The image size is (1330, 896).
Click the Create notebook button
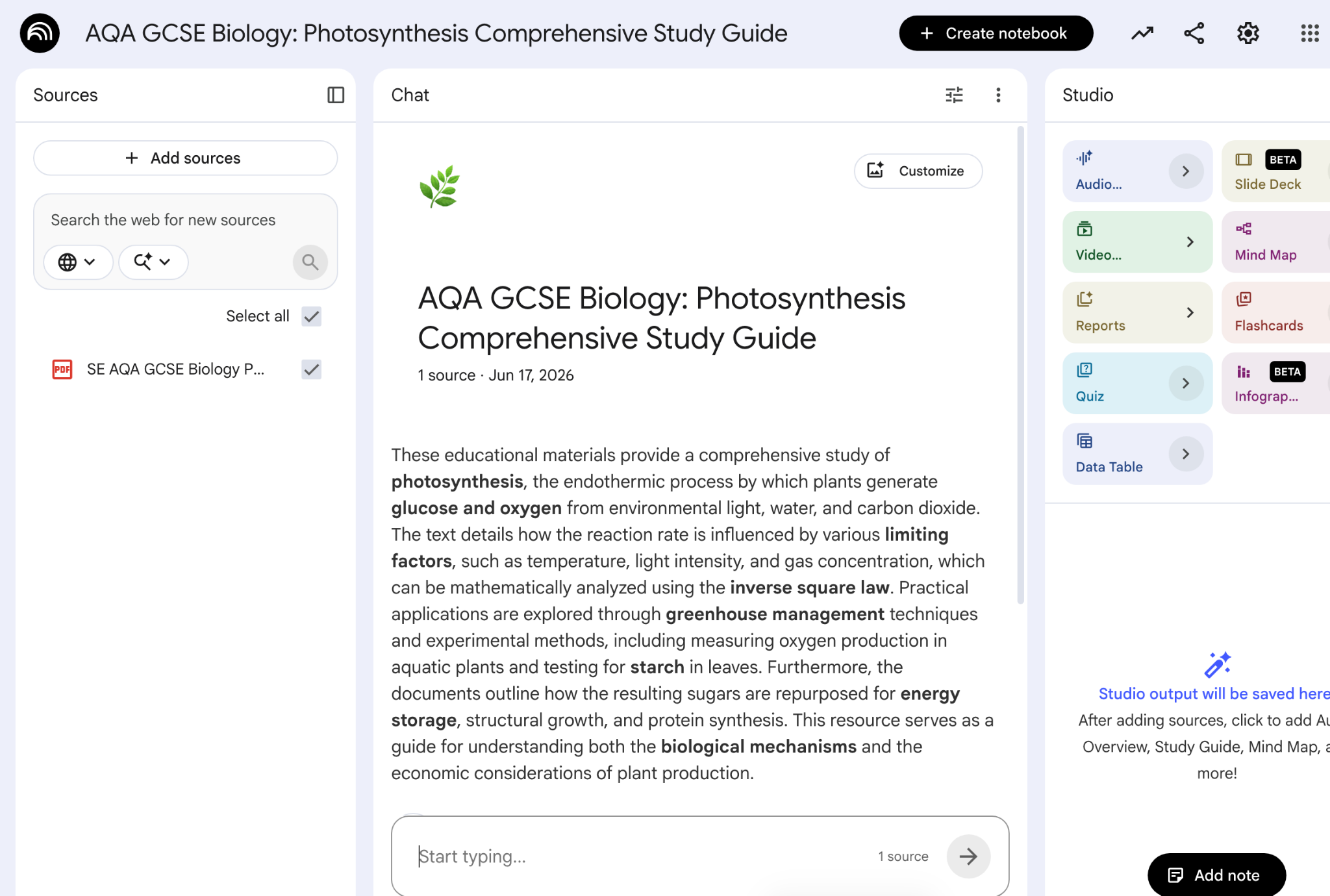pyautogui.click(x=996, y=33)
